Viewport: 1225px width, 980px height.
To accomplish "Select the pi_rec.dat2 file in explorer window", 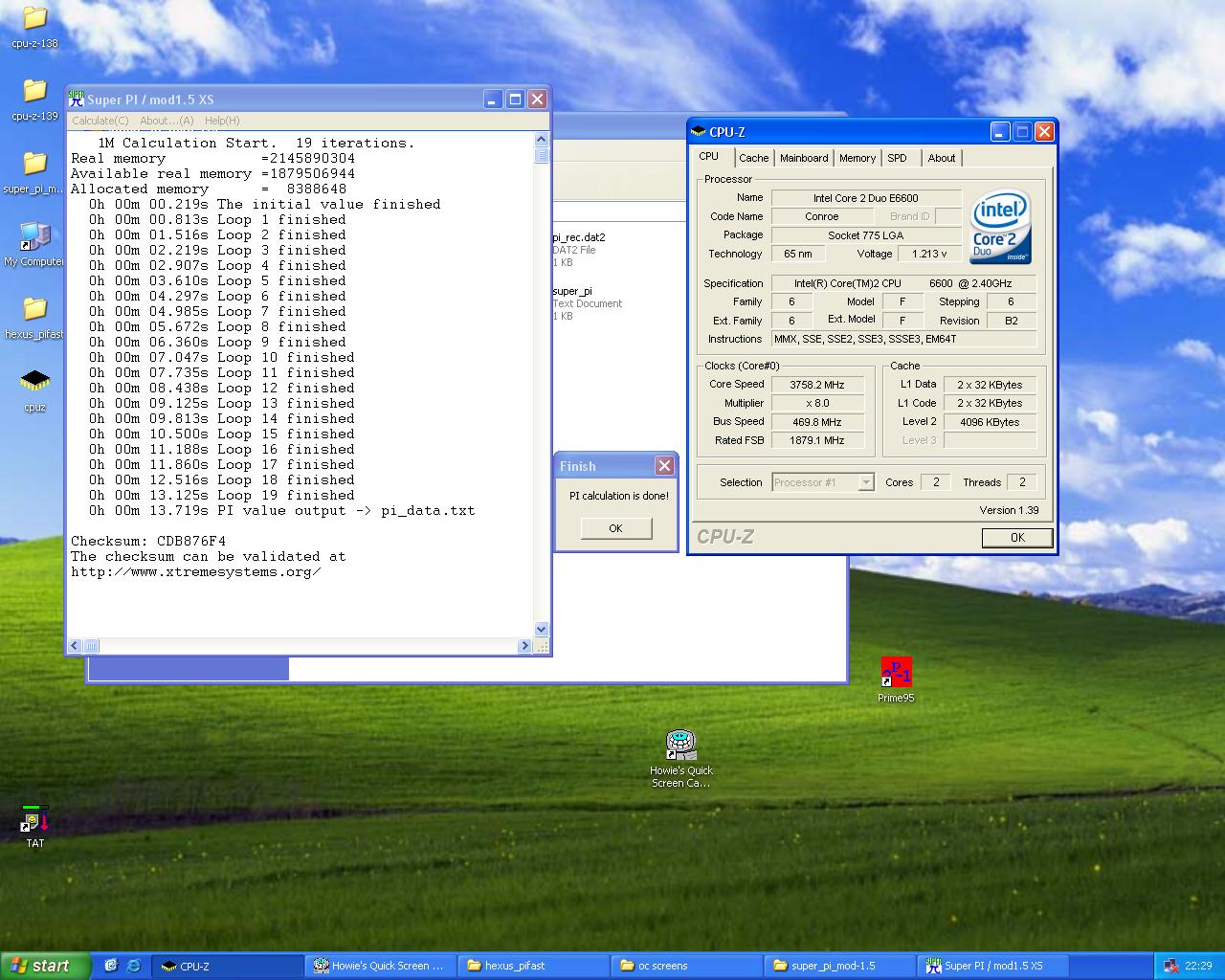I will tap(579, 250).
